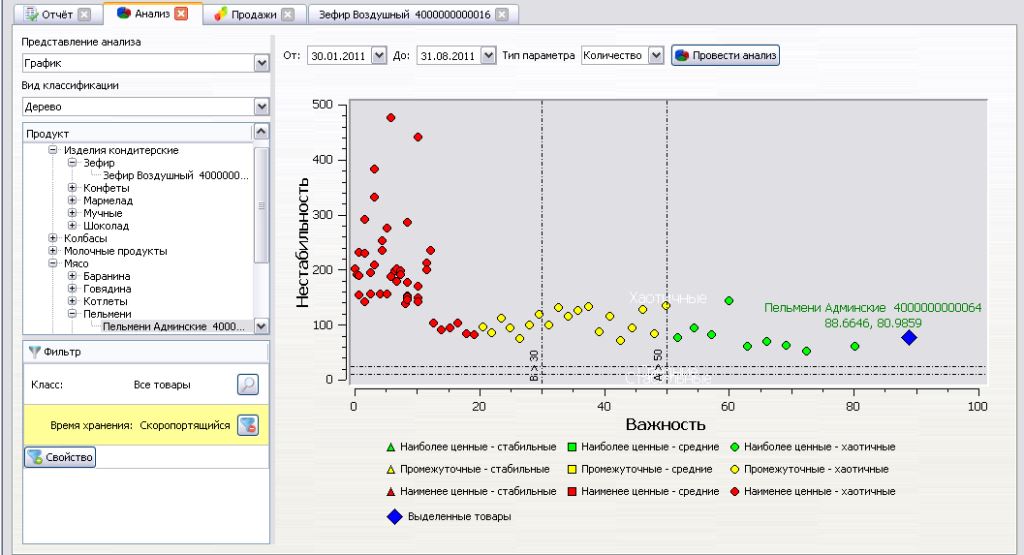This screenshot has height=555, width=1024.
Task: Click the tree scrollbar down arrow
Action: click(261, 326)
